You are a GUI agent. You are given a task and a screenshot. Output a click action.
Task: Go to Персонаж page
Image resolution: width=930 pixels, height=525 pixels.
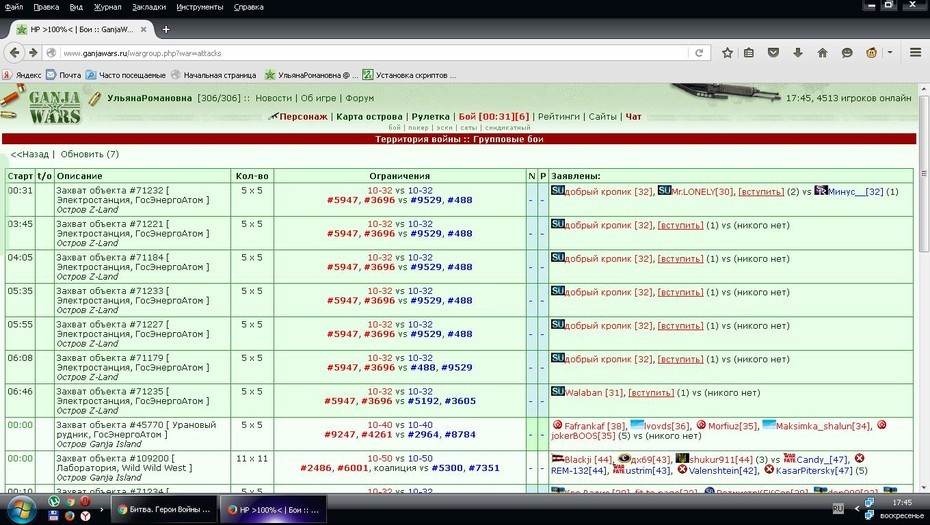(x=303, y=116)
